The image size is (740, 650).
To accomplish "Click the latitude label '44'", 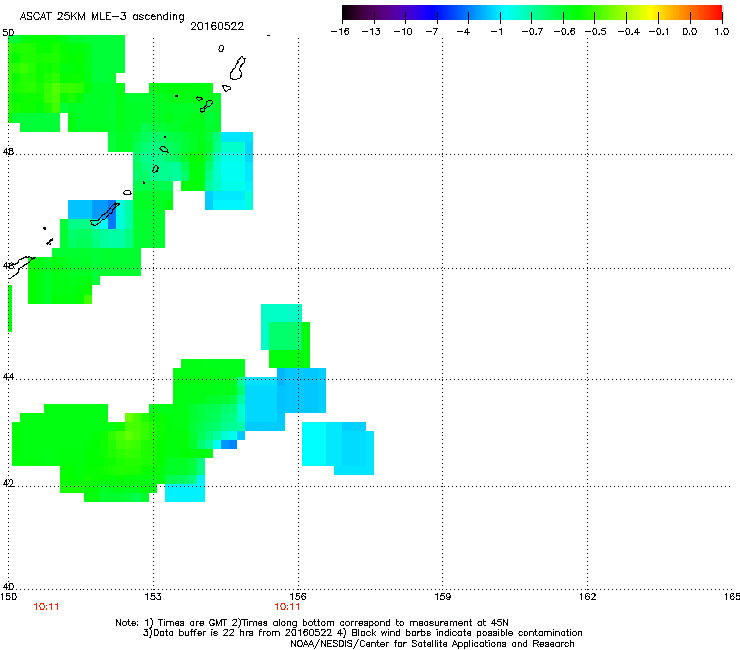I will [x=8, y=377].
